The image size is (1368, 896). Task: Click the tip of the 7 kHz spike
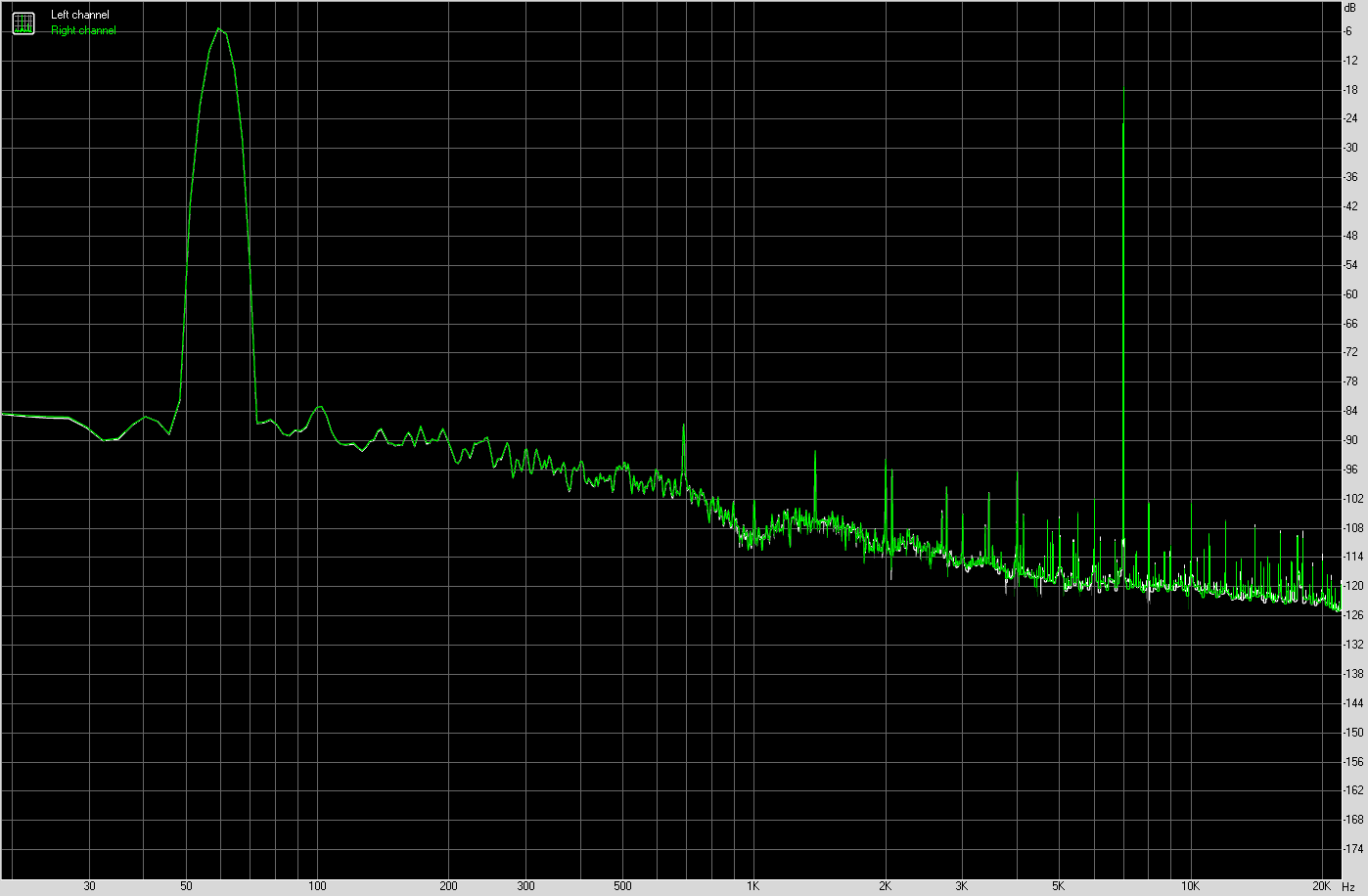click(x=1123, y=88)
